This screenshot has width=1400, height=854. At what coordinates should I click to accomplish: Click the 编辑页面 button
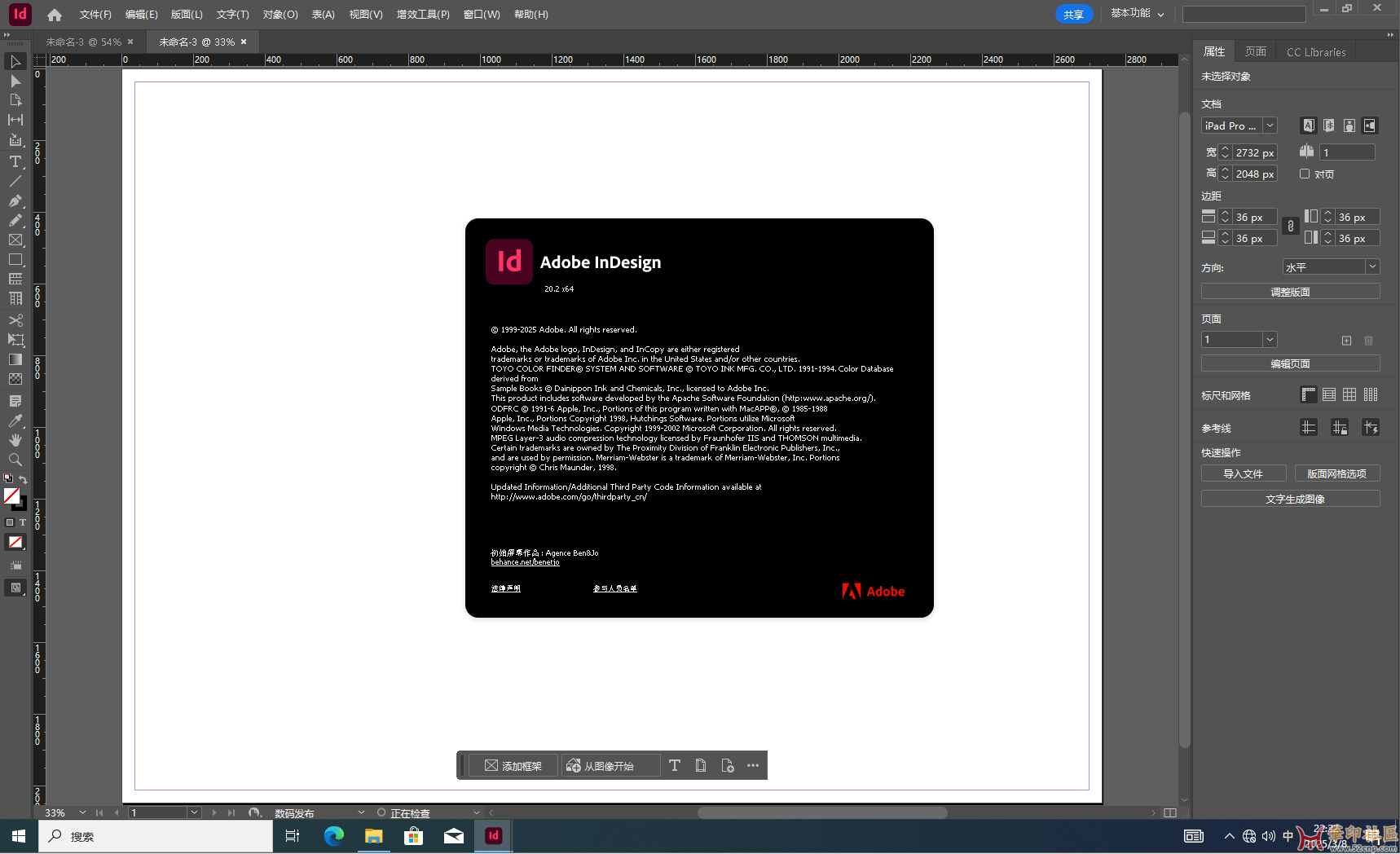[1290, 363]
